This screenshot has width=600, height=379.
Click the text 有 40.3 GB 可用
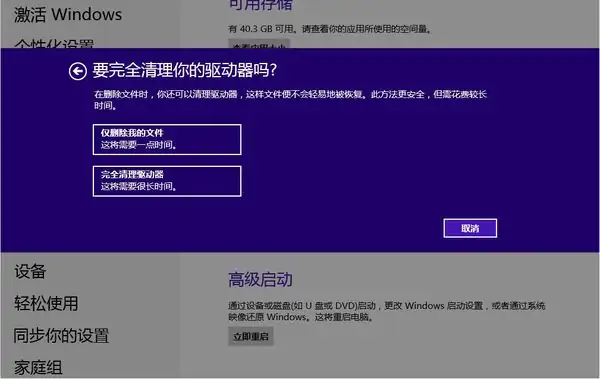pos(261,29)
